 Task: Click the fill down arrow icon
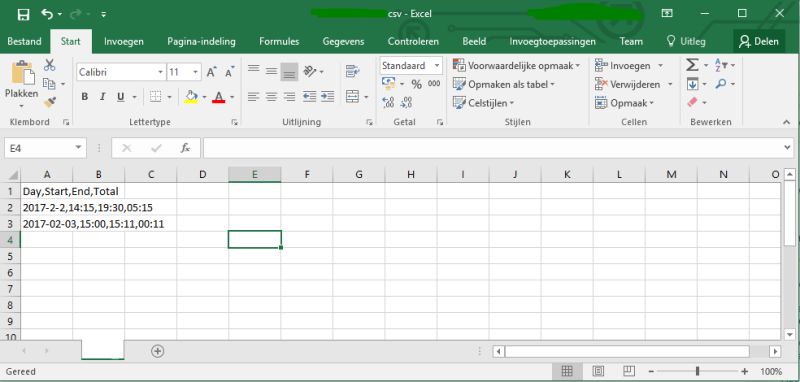click(692, 84)
